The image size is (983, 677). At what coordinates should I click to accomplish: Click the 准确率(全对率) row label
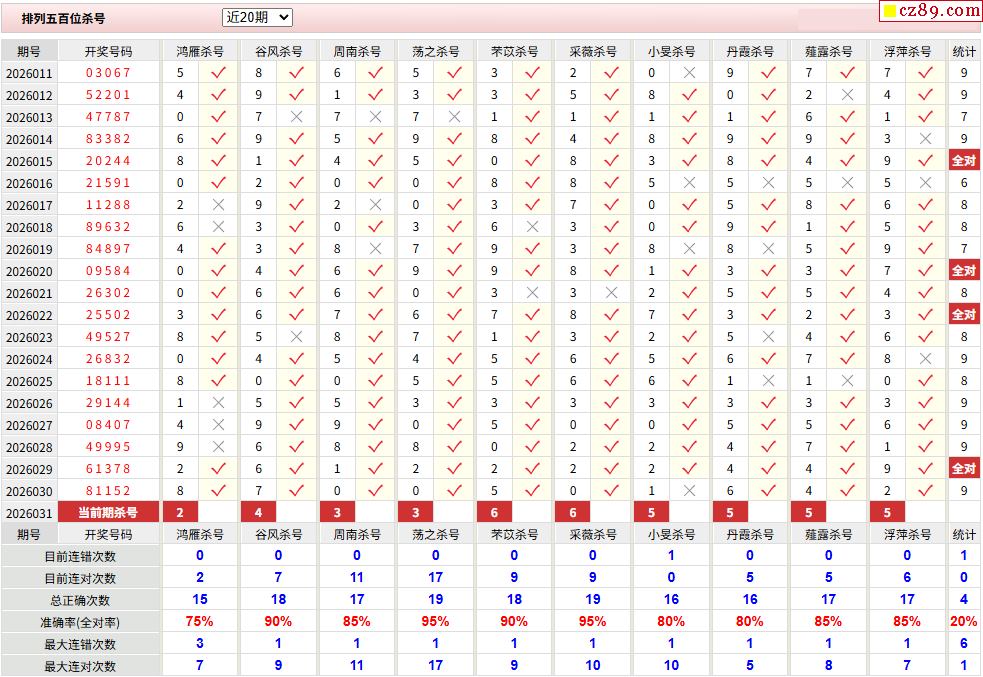(x=80, y=622)
